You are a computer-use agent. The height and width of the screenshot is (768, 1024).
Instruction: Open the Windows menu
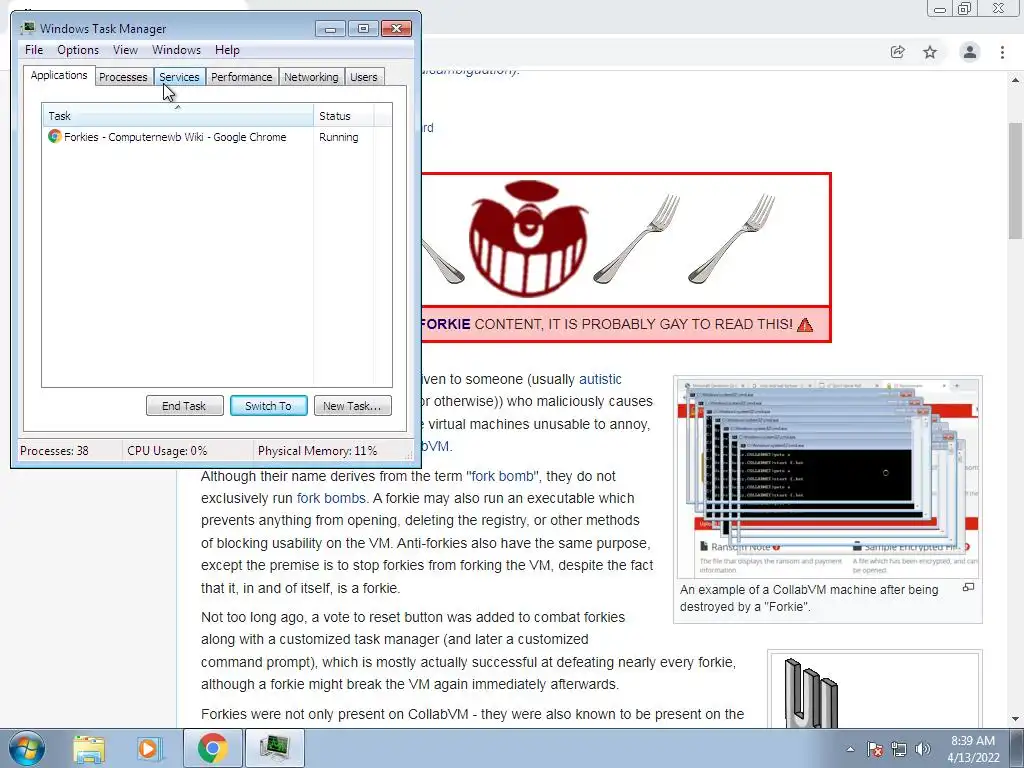pos(176,50)
